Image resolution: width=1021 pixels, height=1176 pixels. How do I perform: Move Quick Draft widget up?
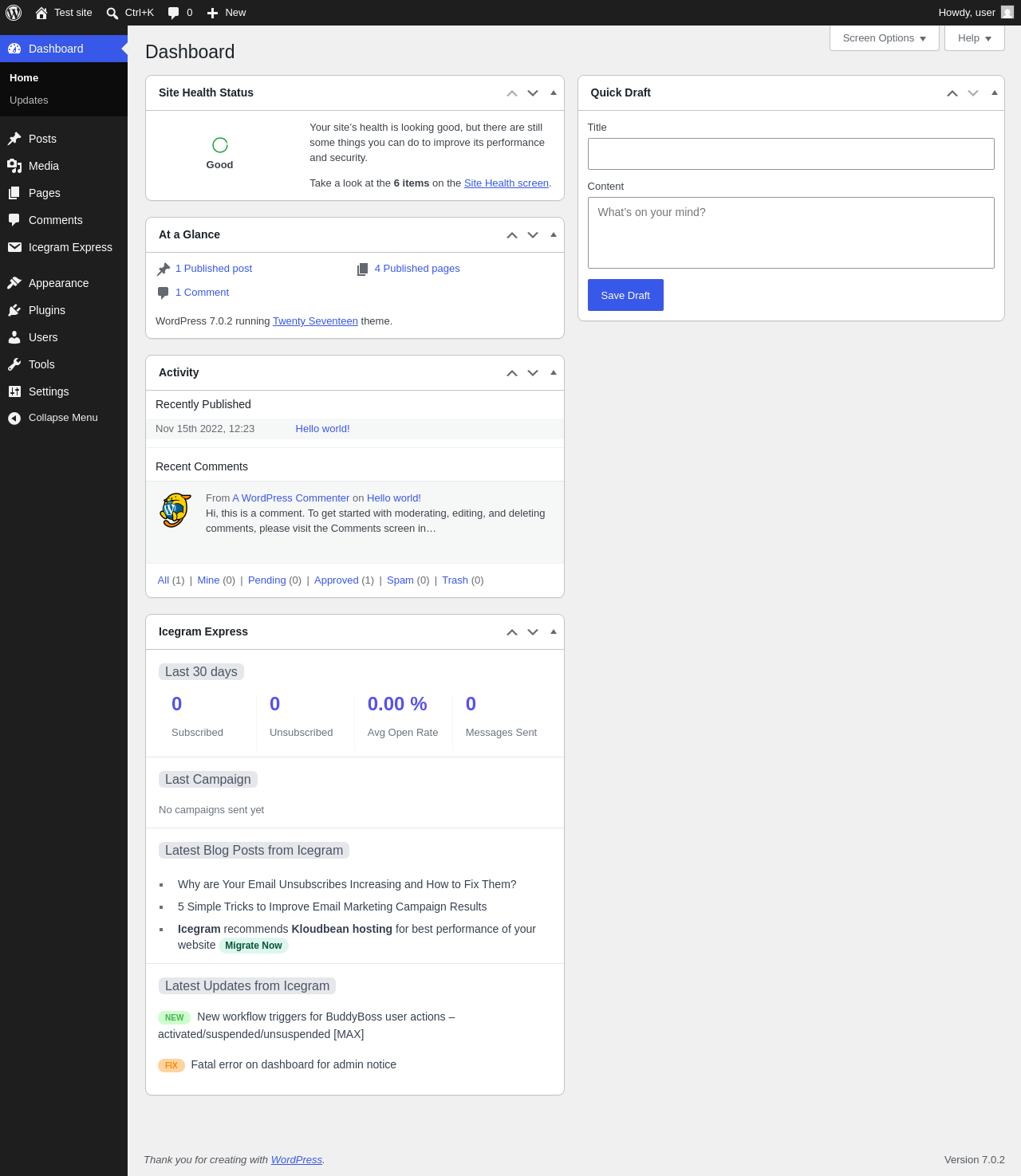(952, 93)
